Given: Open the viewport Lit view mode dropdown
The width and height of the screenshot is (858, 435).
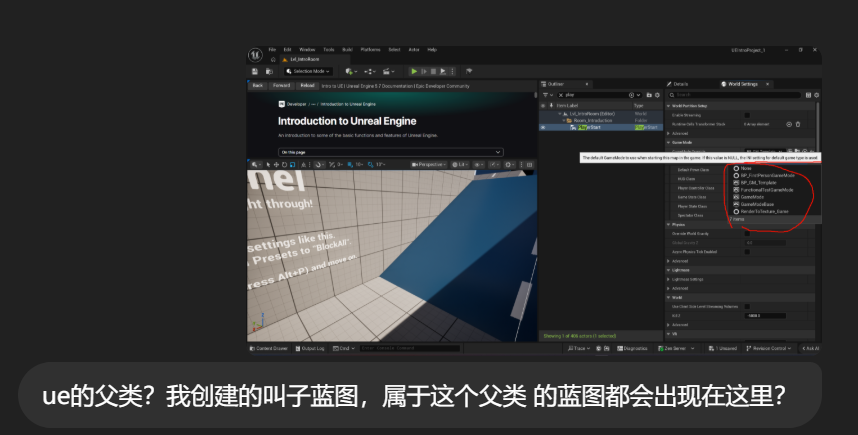Looking at the screenshot, I should (x=460, y=164).
